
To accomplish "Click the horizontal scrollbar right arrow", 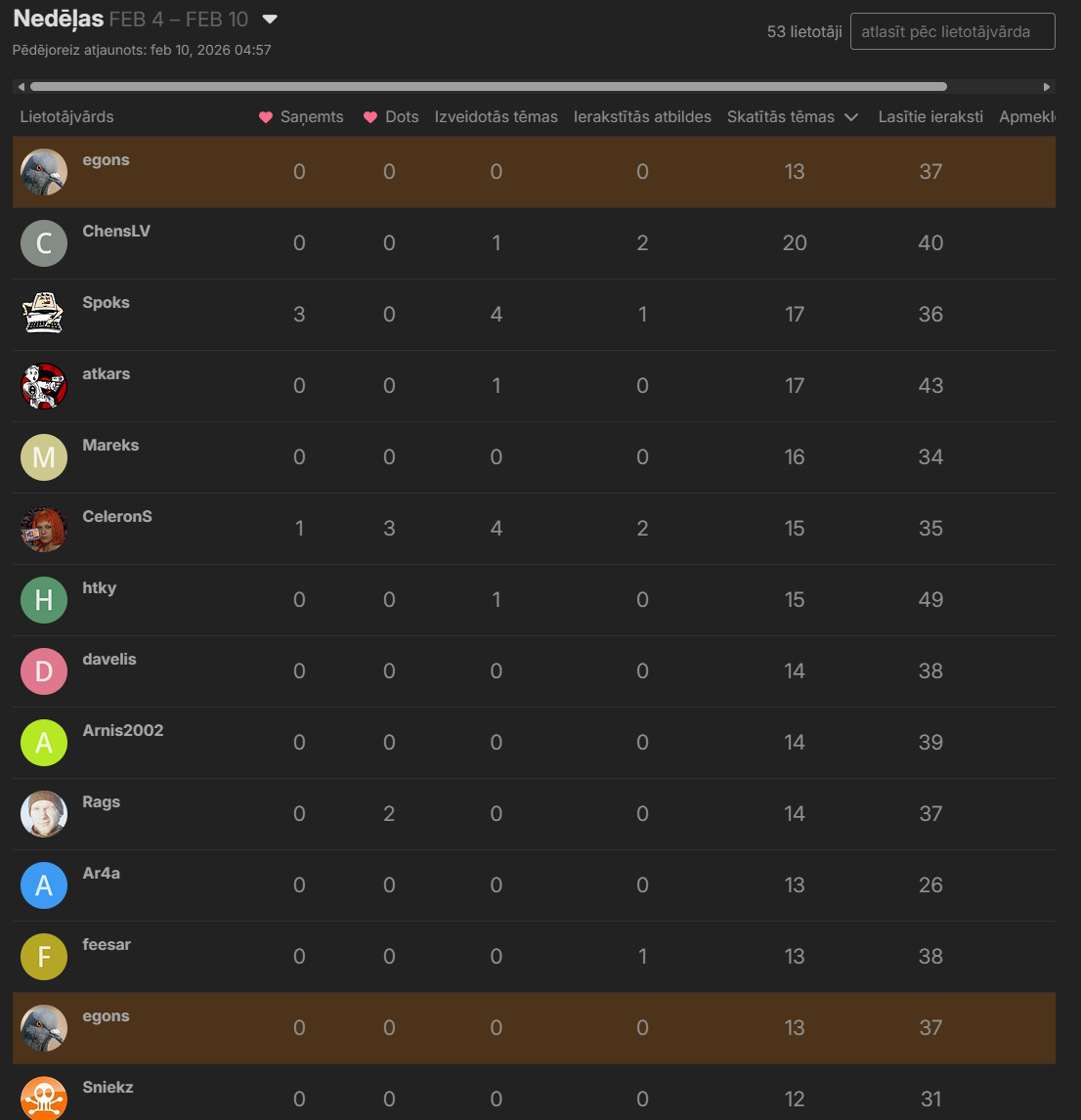I will click(1048, 87).
